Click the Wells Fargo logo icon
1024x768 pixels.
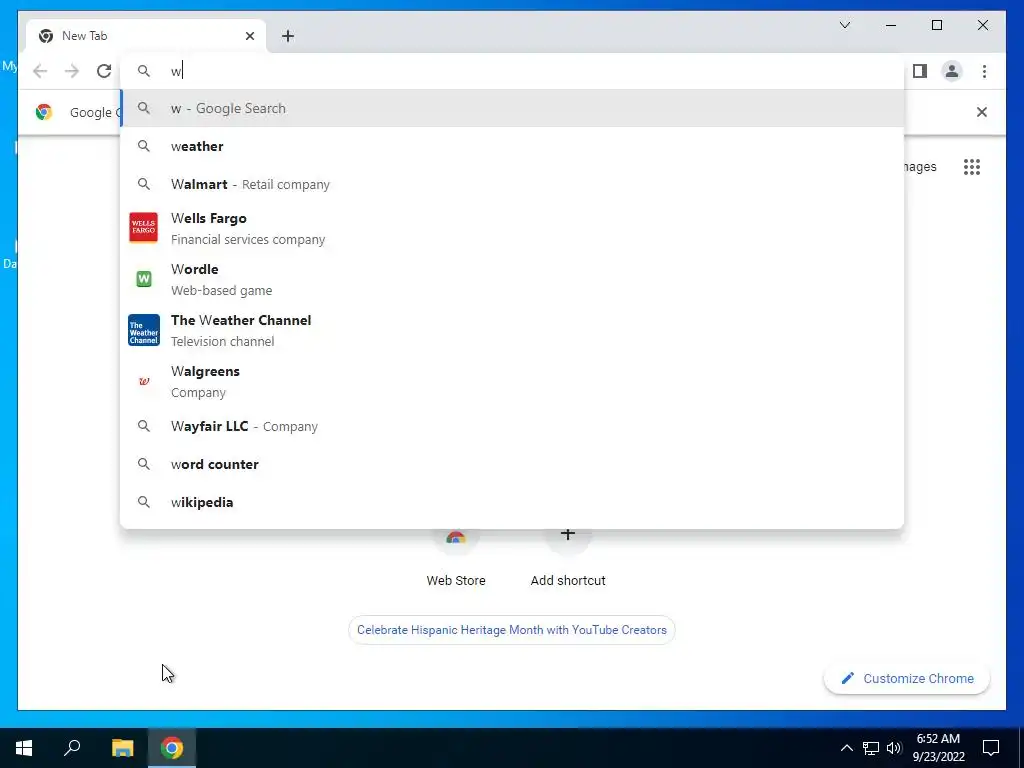point(144,227)
